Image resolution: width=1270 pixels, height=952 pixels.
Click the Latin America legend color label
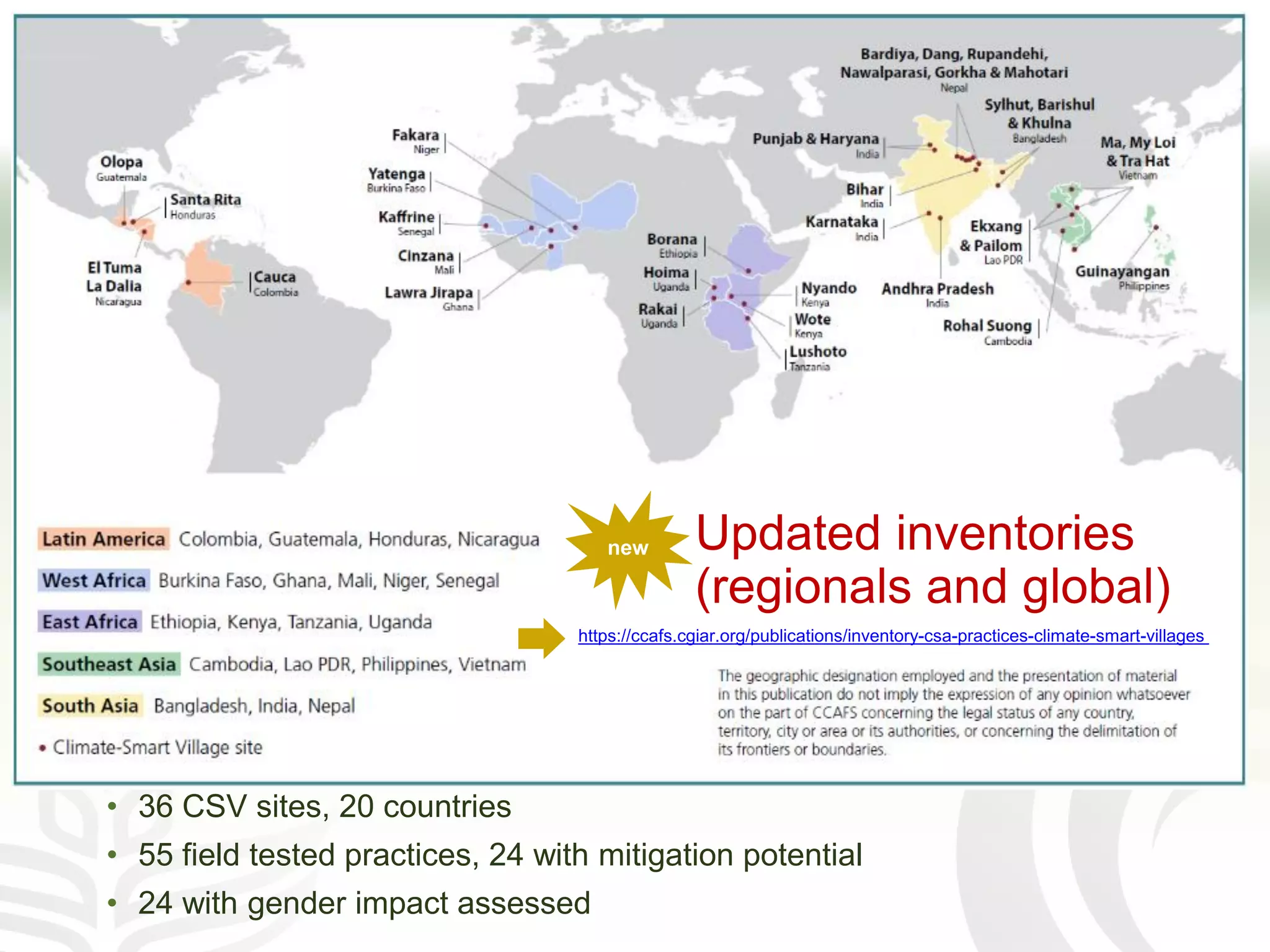point(104,539)
